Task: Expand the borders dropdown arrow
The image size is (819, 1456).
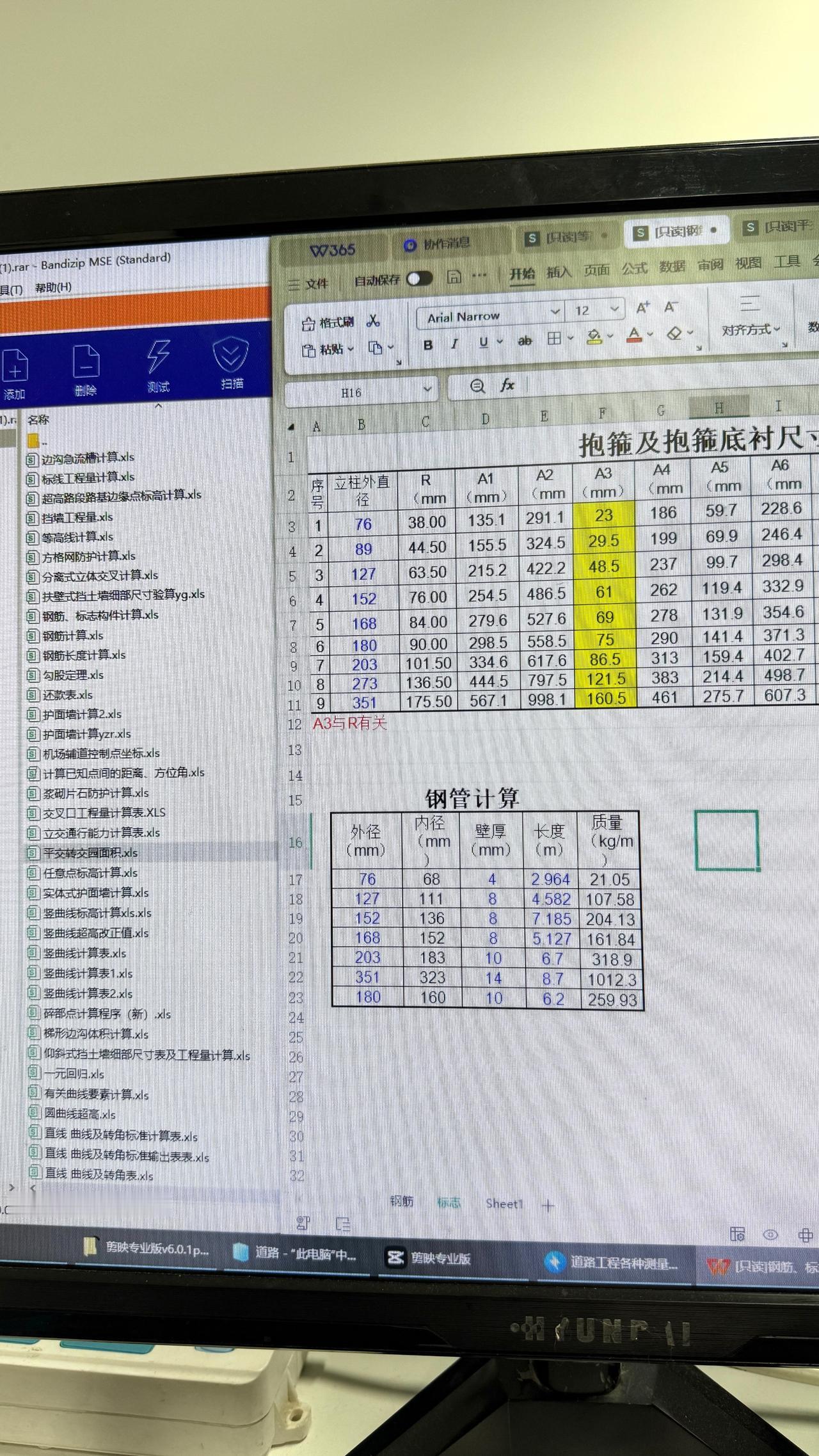Action: point(571,338)
